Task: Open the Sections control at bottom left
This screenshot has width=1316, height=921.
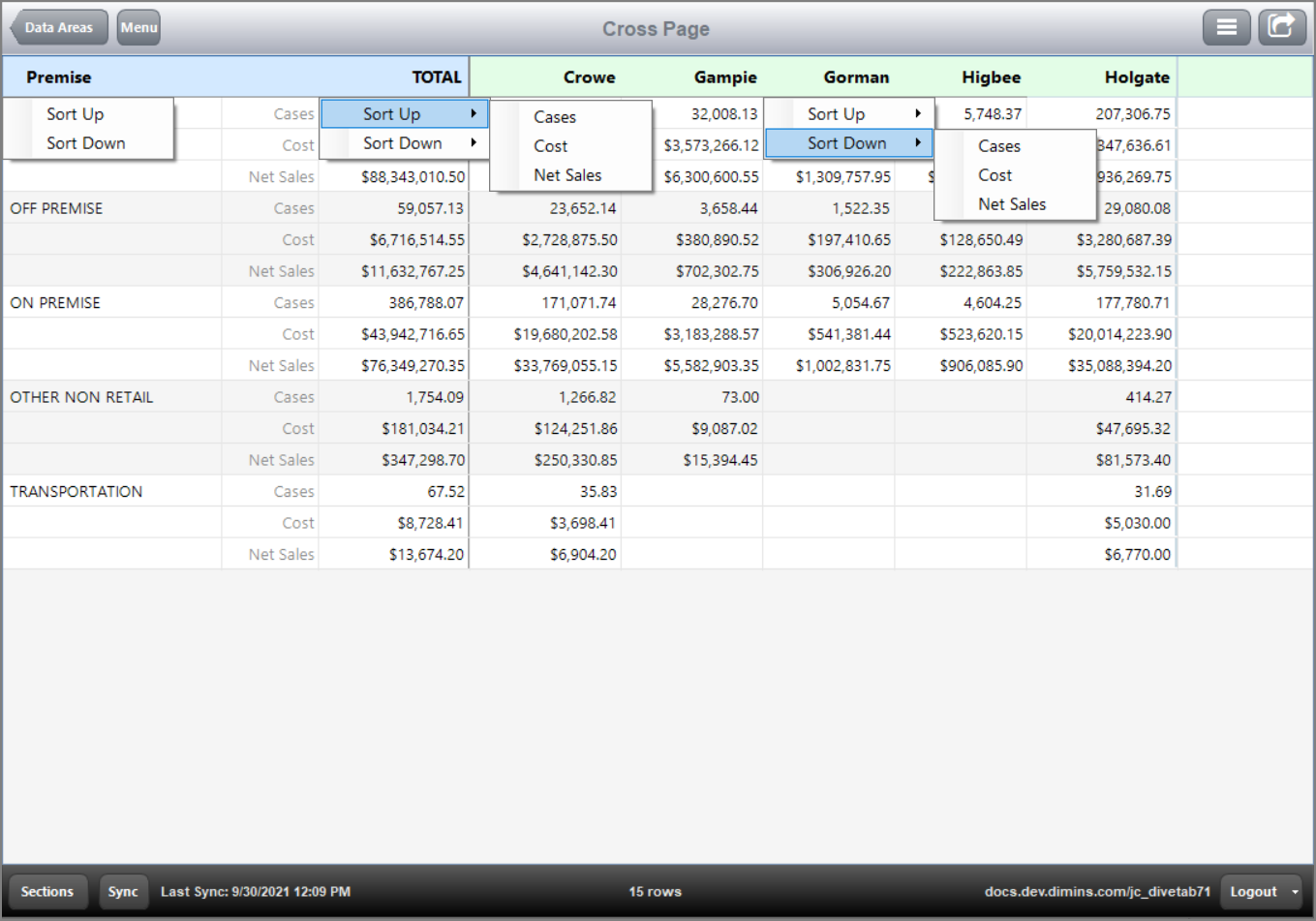Action: [47, 891]
